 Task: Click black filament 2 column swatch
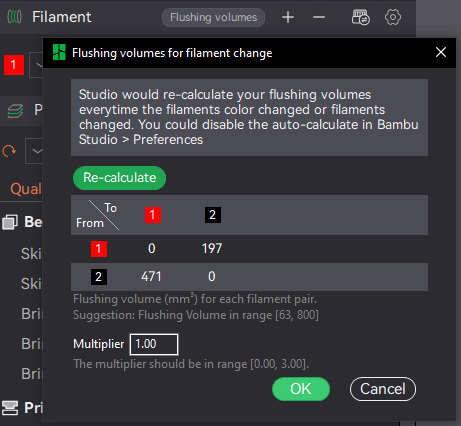(x=213, y=215)
